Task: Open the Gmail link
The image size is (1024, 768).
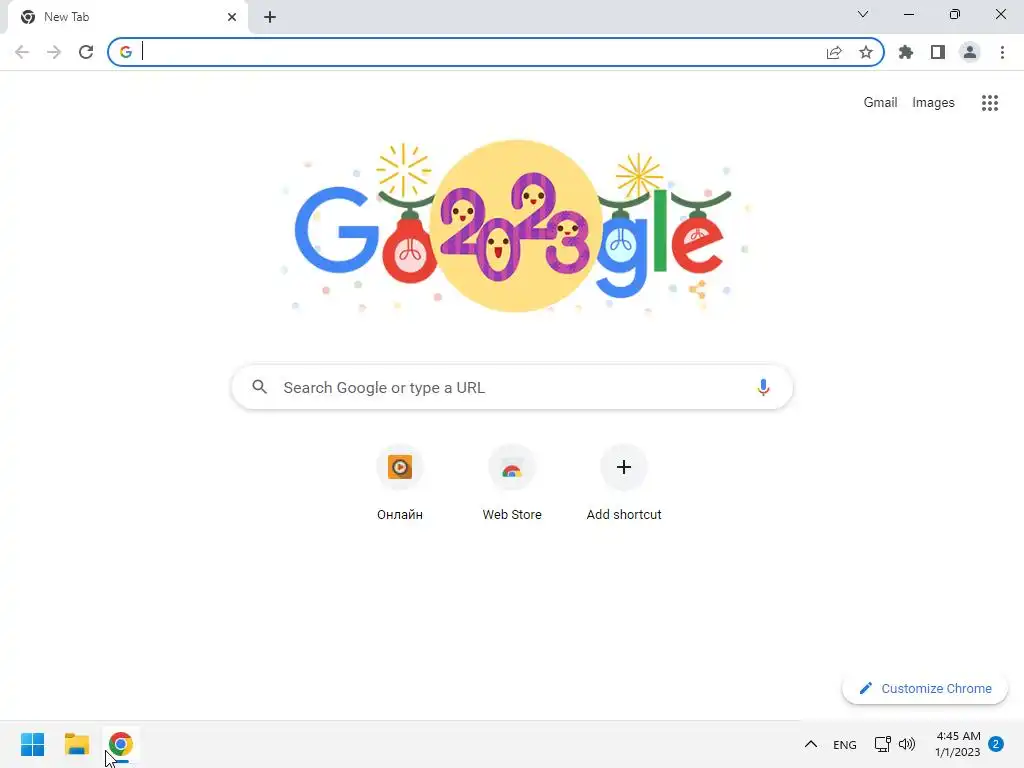Action: click(x=880, y=103)
